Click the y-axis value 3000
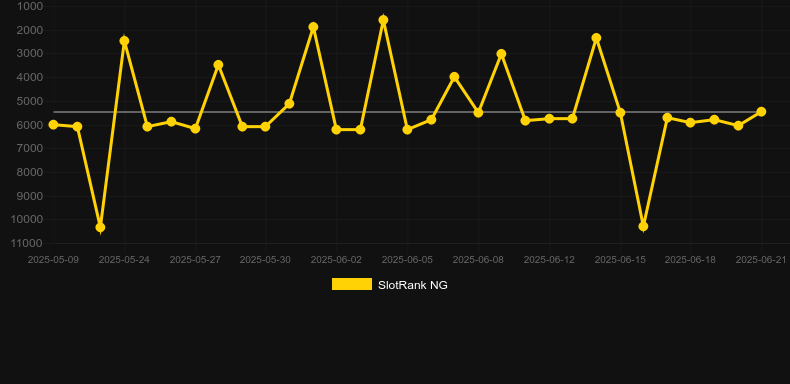Screen dimensions: 790x384 click(x=30, y=53)
